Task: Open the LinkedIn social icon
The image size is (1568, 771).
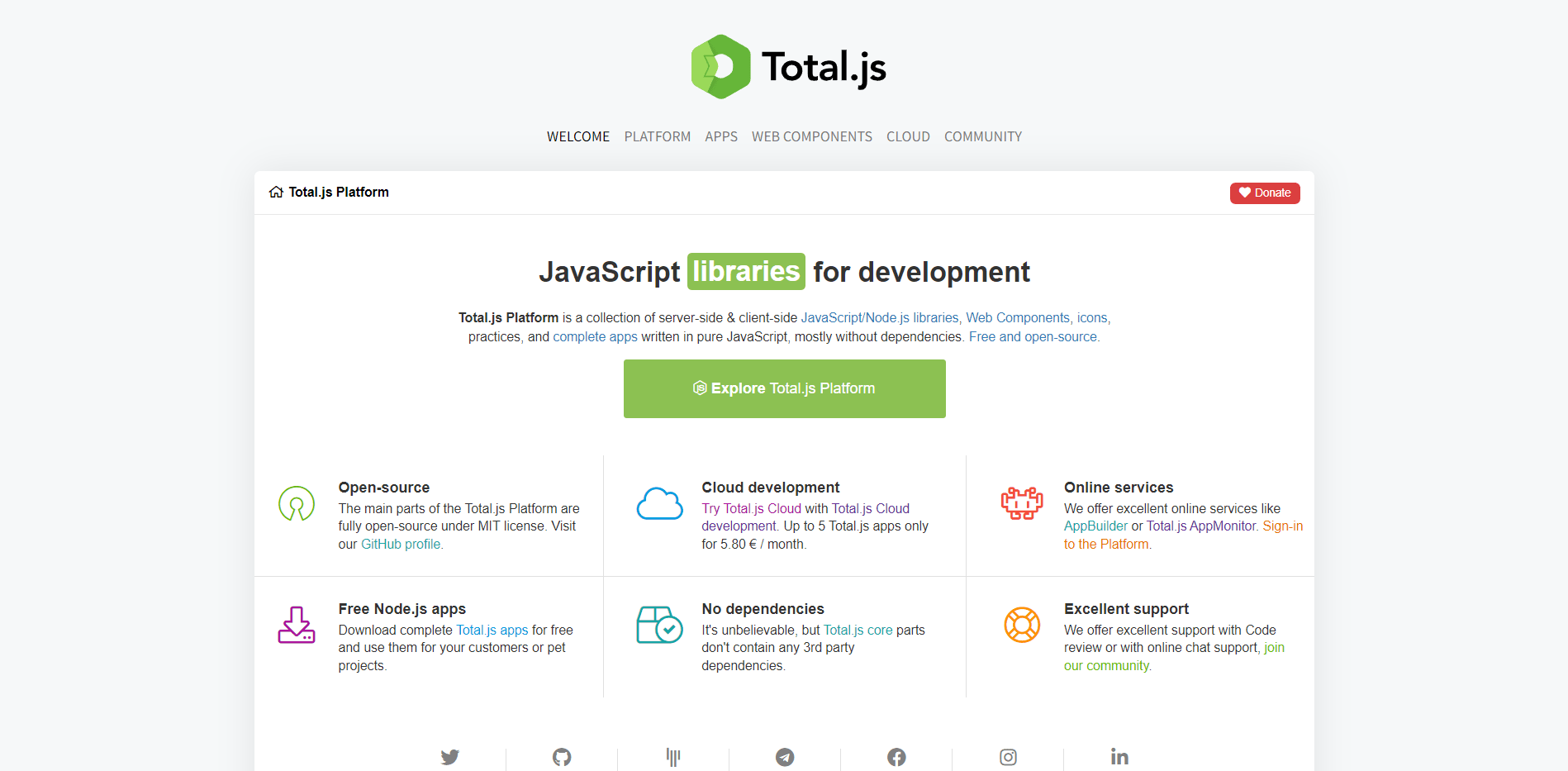Action: pyautogui.click(x=1119, y=756)
